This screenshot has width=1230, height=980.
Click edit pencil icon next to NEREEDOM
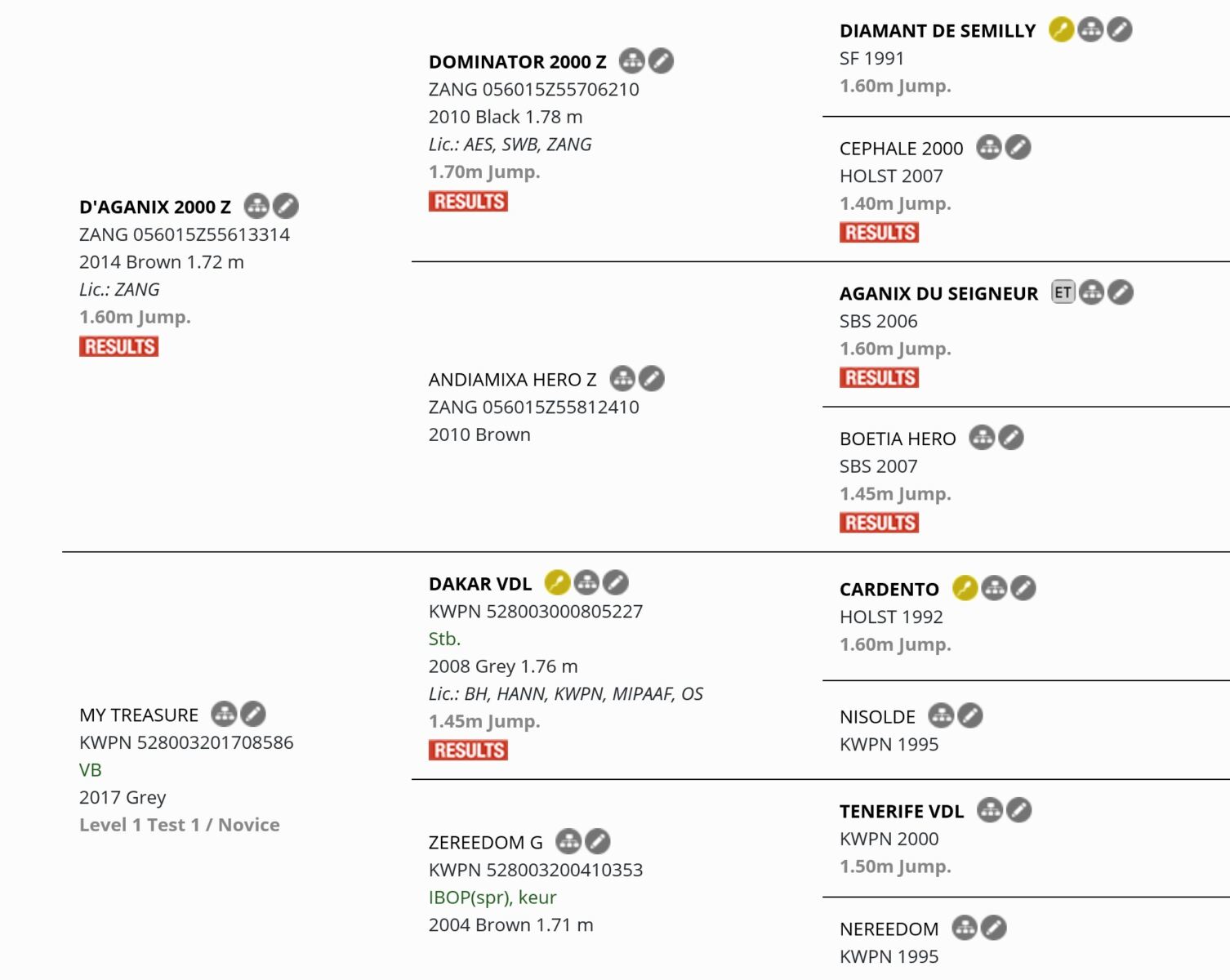(x=993, y=928)
